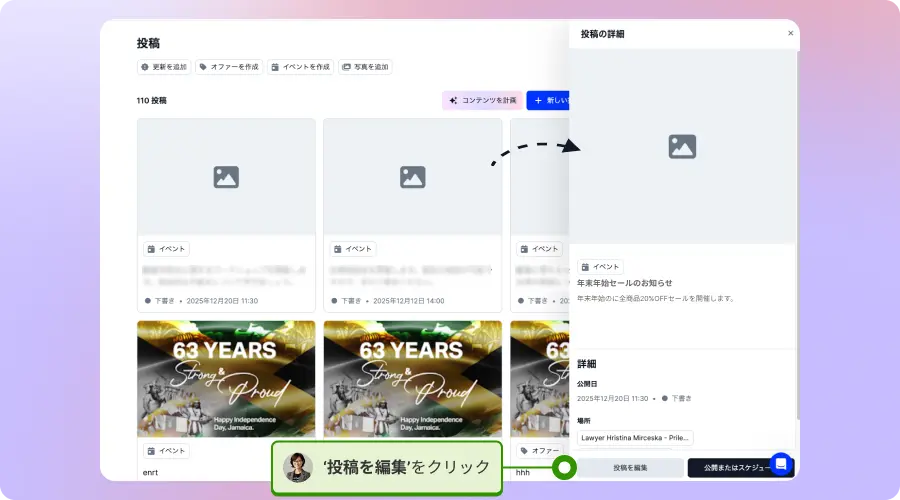This screenshot has width=900, height=500.
Task: Click the 投稿を編集 button
Action: point(630,468)
